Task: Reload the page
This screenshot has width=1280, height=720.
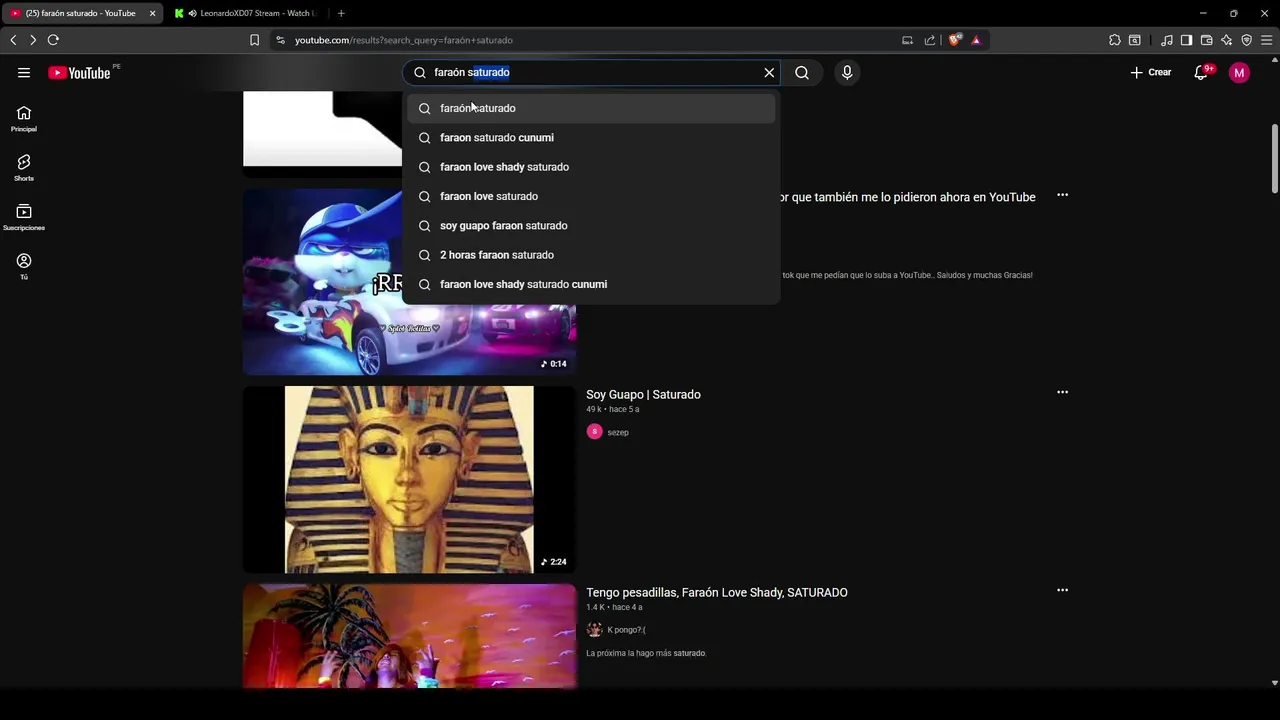Action: click(x=53, y=40)
